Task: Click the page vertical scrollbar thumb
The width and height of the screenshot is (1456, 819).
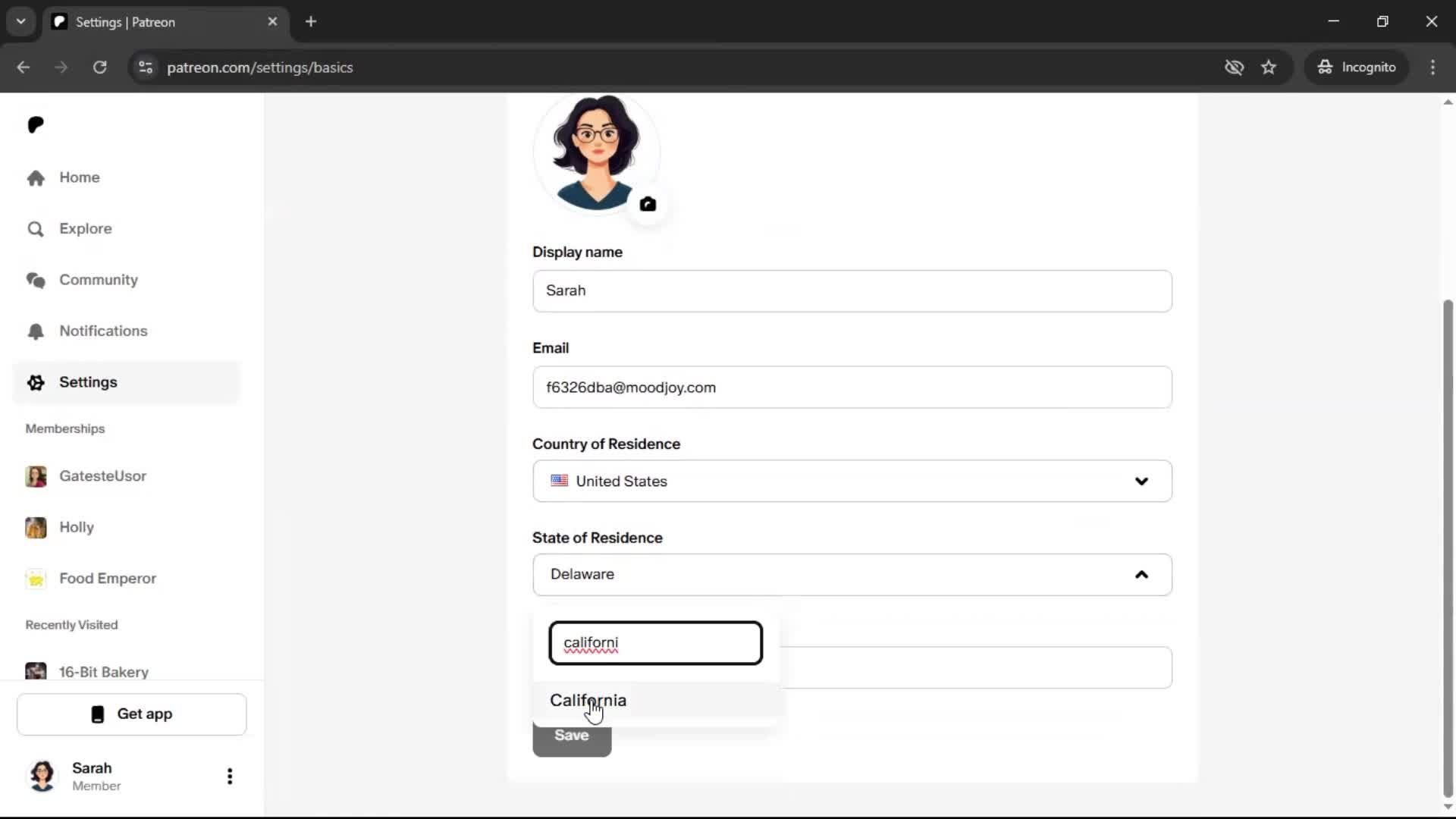Action: [1448, 549]
